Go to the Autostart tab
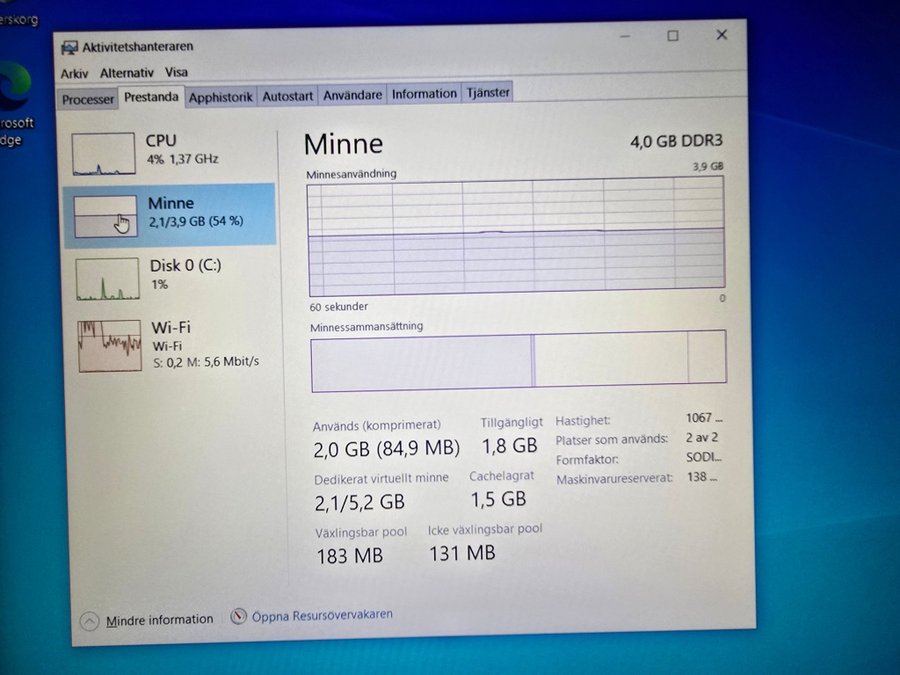The image size is (900, 675). [288, 96]
